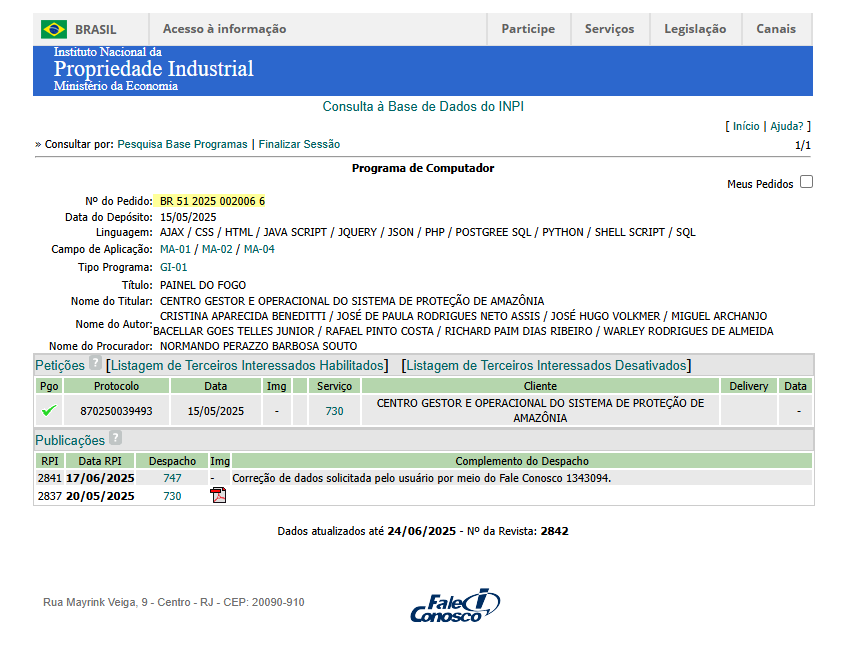Open Listagem de Terceiros Interessados Habilitados

246,365
